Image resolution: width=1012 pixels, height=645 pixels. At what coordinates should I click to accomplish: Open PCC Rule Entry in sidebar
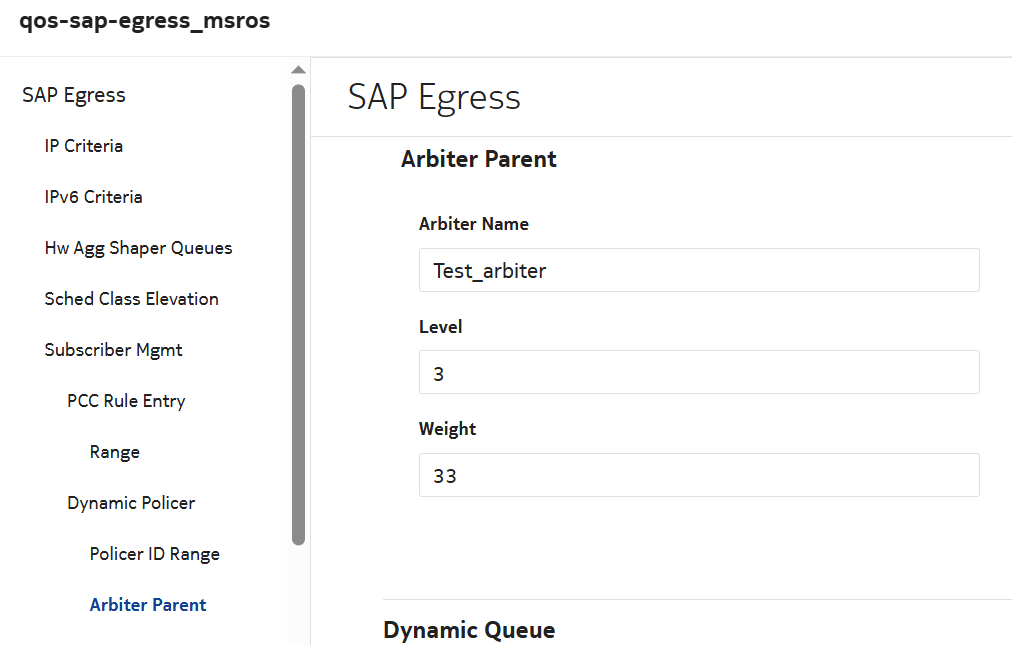(126, 401)
